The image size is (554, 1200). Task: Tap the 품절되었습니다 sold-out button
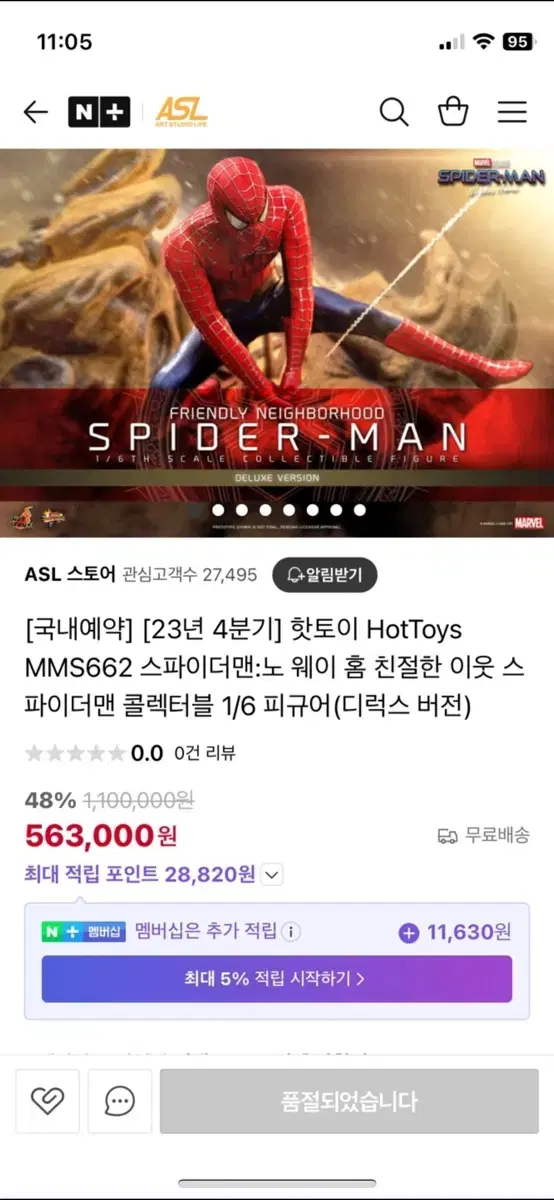(x=349, y=1101)
